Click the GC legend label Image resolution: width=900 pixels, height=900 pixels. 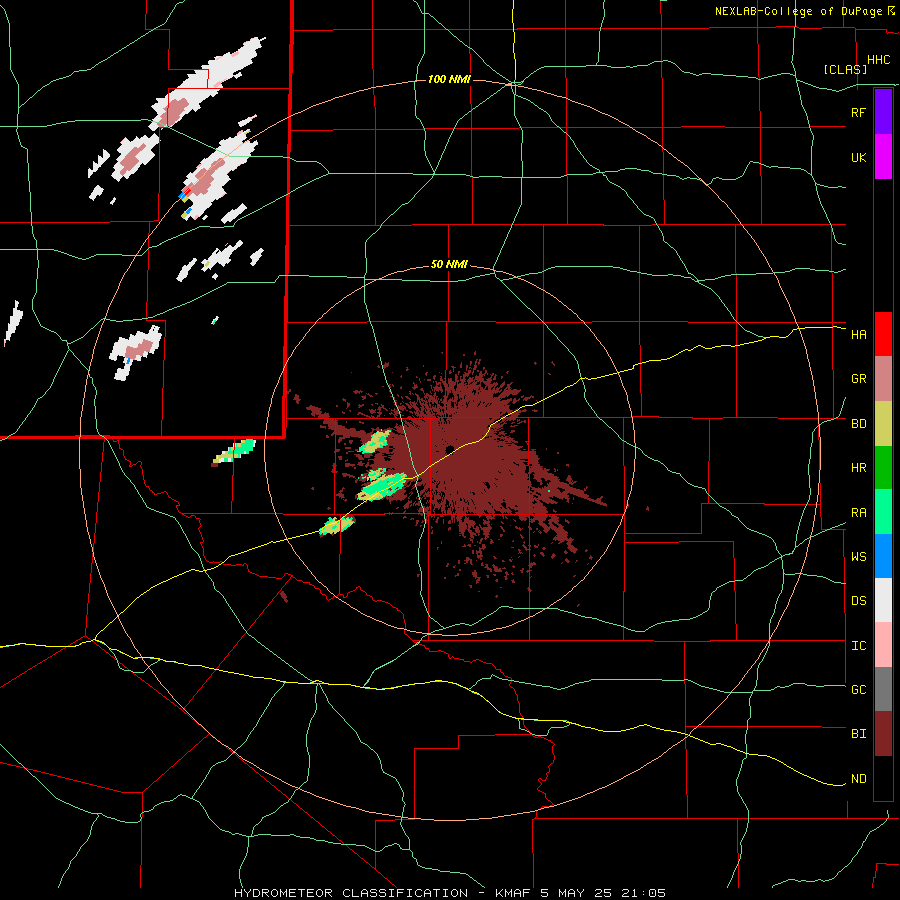click(858, 690)
